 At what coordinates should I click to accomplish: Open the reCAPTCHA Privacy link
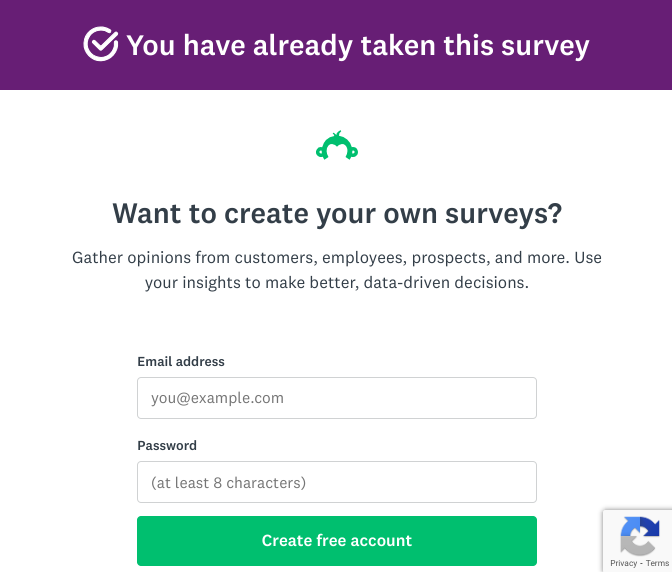[x=624, y=563]
